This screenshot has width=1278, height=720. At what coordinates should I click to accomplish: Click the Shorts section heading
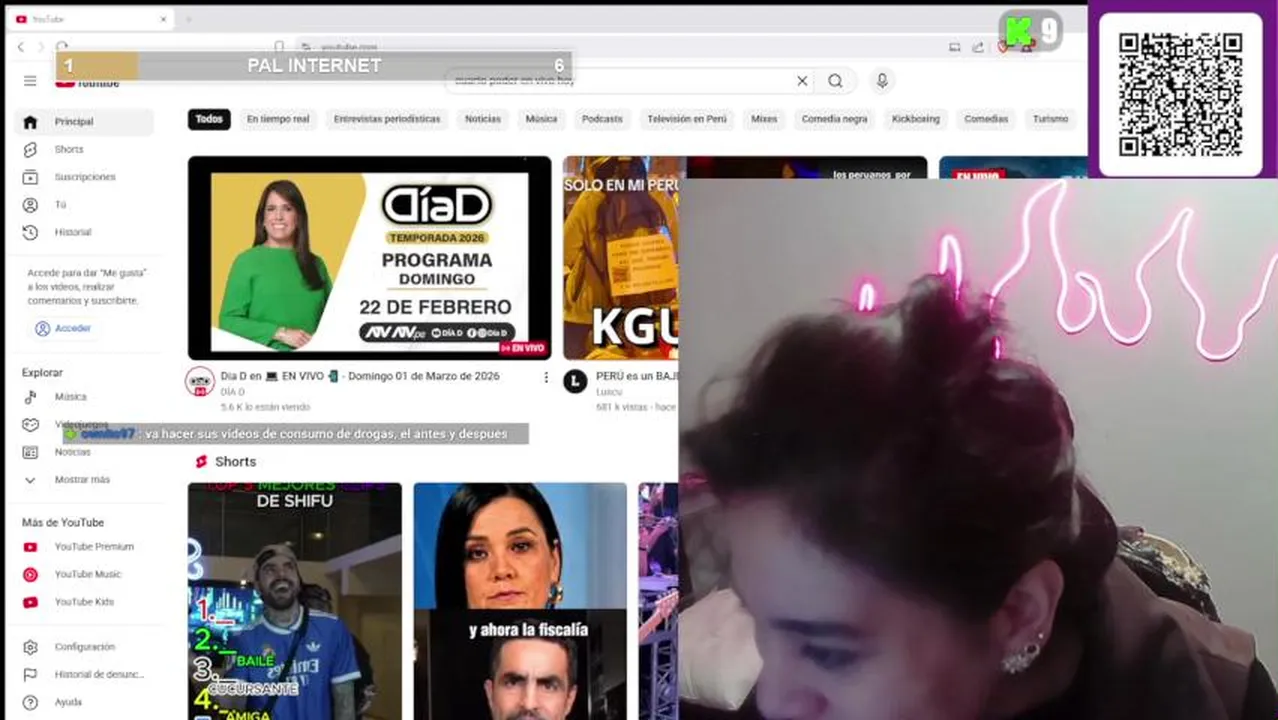[x=235, y=462]
